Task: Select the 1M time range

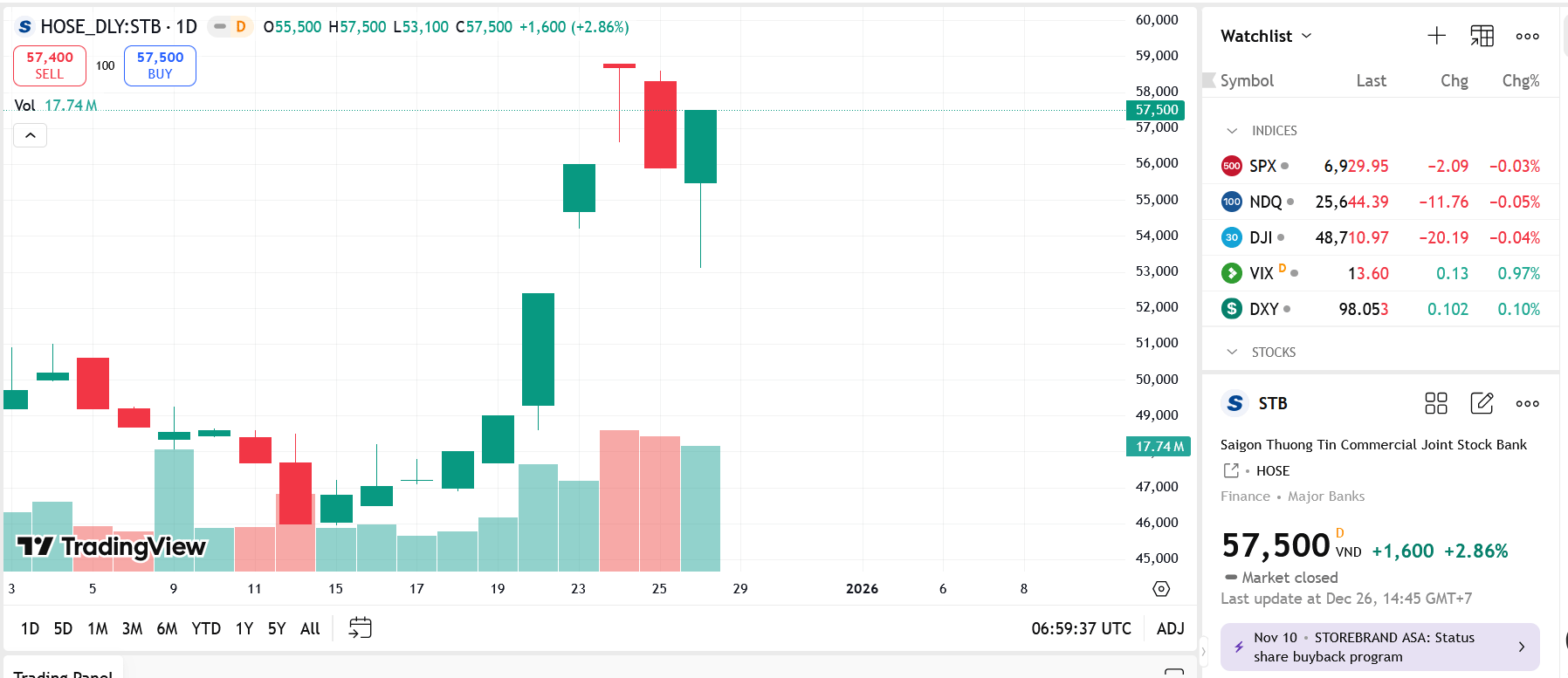Action: tap(98, 628)
